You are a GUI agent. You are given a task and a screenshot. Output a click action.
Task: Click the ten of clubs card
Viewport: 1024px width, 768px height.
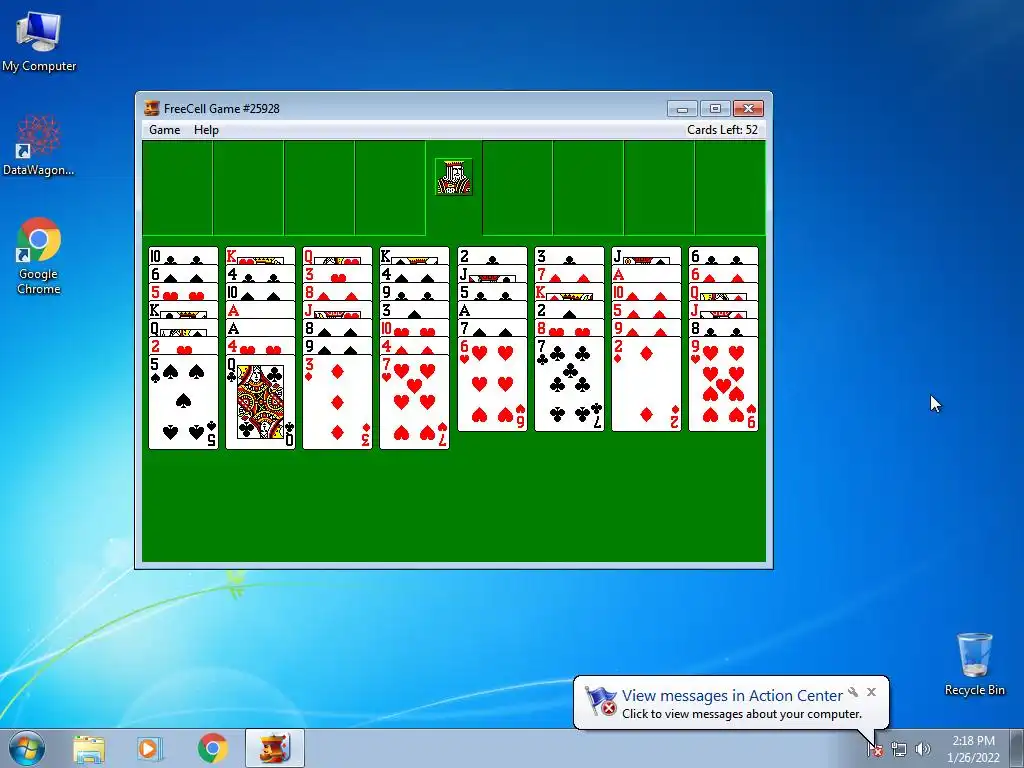[183, 255]
